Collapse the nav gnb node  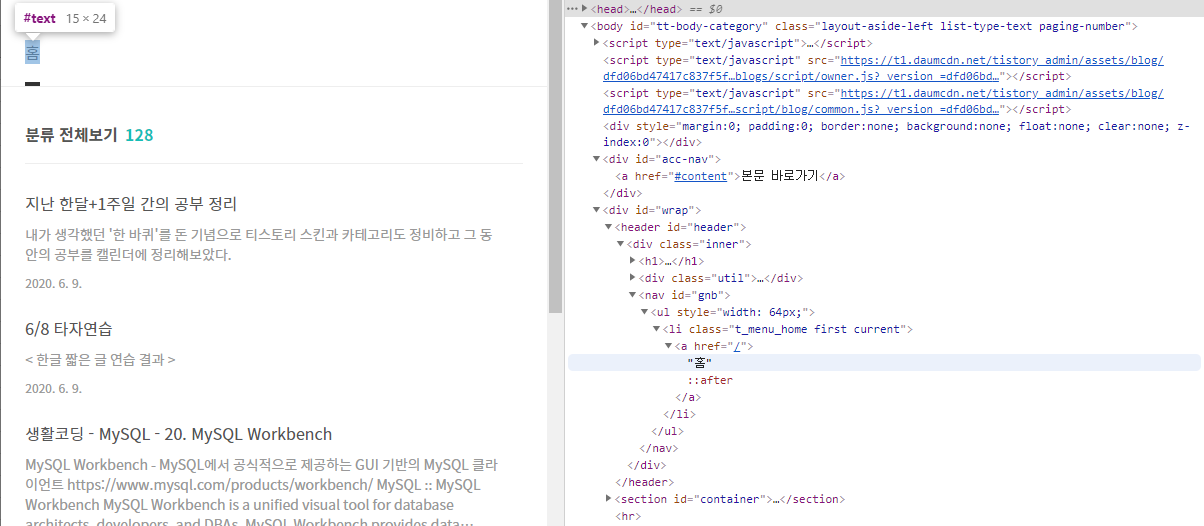(x=633, y=295)
